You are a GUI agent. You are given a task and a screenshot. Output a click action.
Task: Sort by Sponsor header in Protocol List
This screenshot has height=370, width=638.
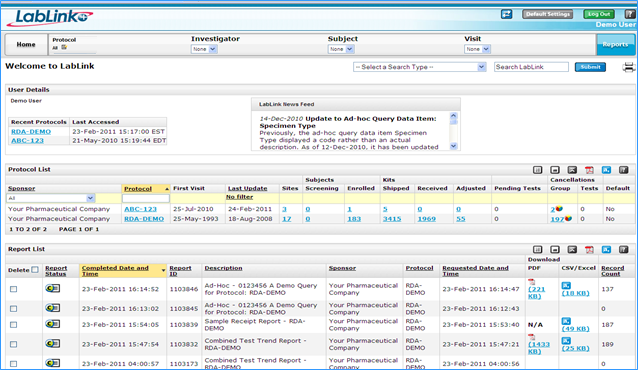tap(22, 188)
